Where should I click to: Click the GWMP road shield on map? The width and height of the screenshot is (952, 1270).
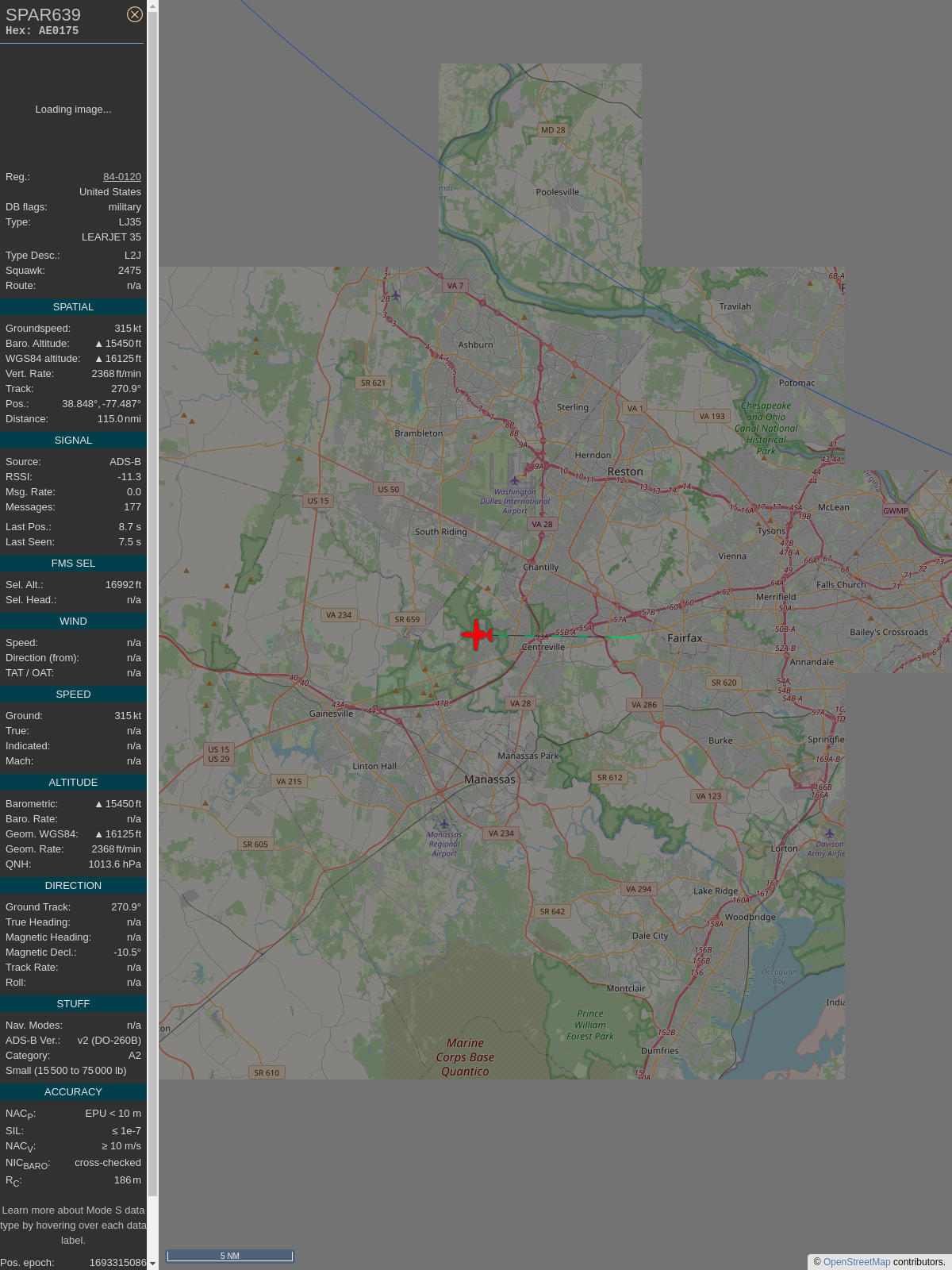pos(895,510)
